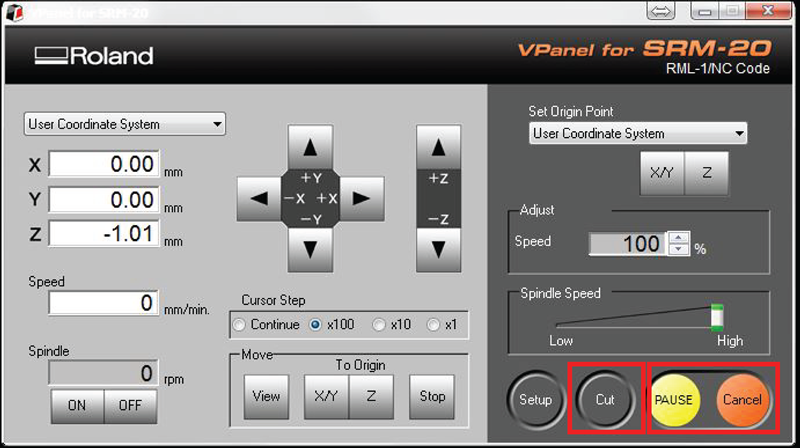Lower the spindle with -Z arrow
The width and height of the screenshot is (800, 448).
(x=438, y=250)
